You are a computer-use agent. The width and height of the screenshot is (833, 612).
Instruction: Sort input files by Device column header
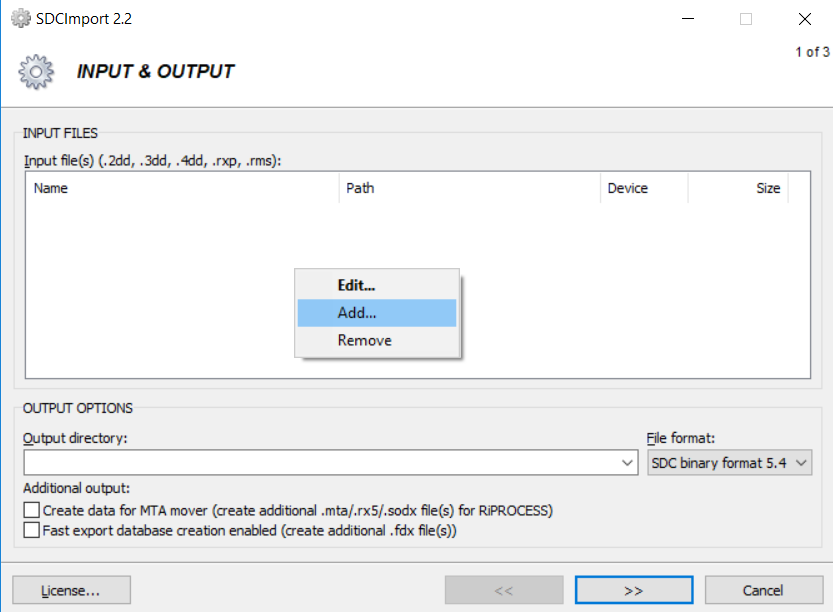pos(644,188)
